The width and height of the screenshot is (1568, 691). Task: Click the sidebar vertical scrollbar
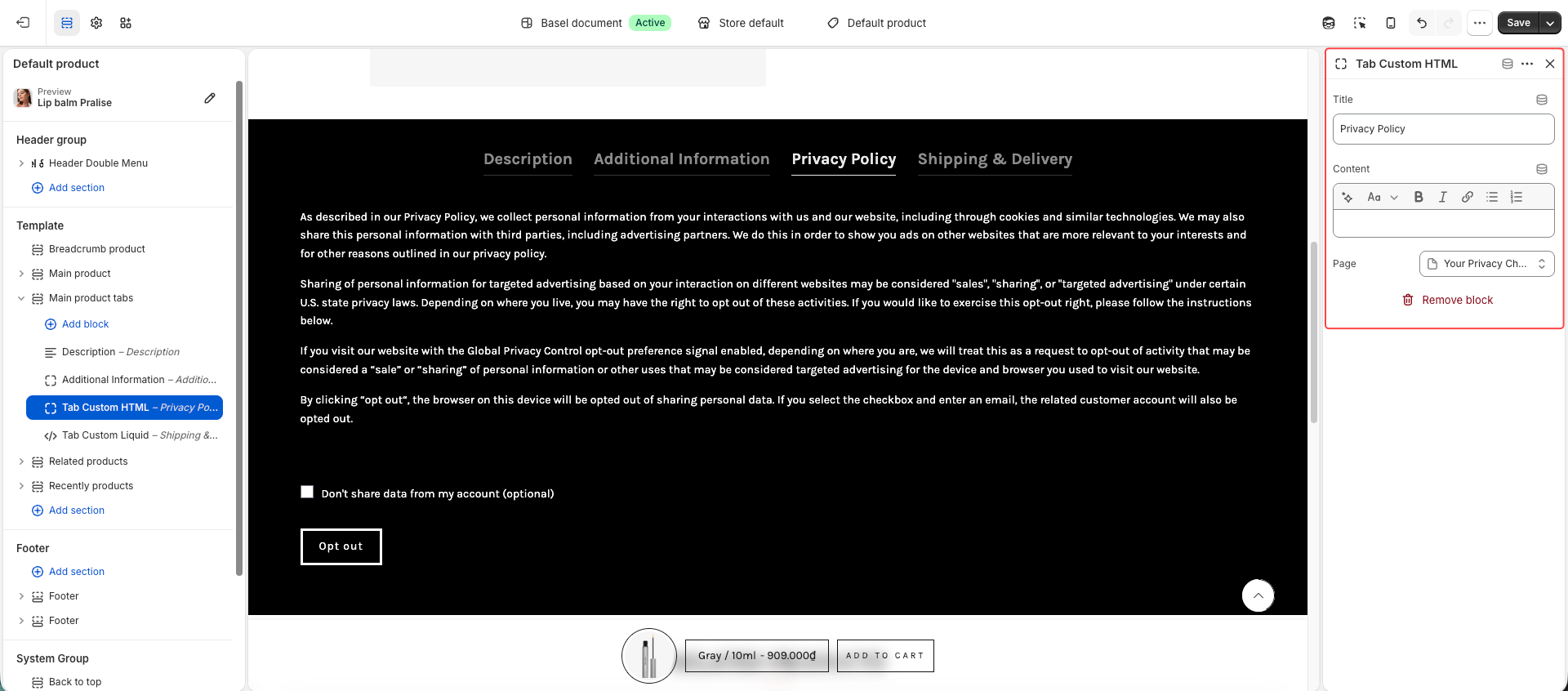tap(238, 327)
